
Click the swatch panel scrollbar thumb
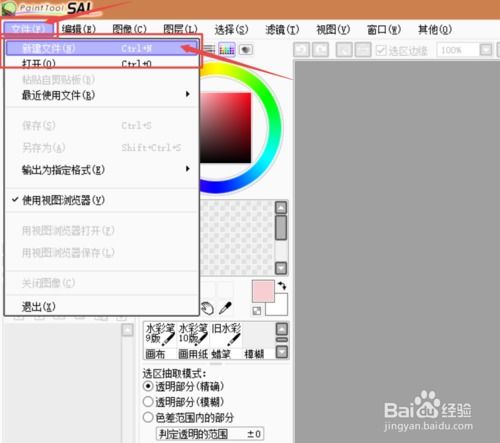coord(281,227)
